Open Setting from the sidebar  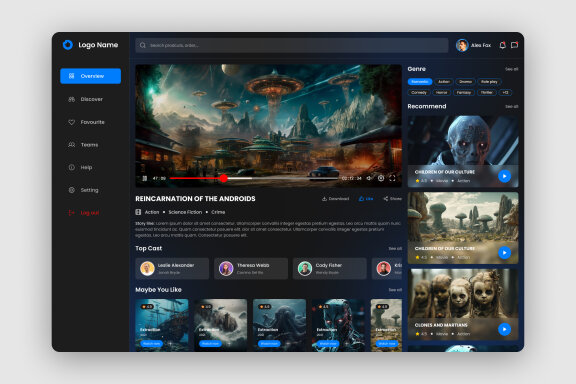89,190
